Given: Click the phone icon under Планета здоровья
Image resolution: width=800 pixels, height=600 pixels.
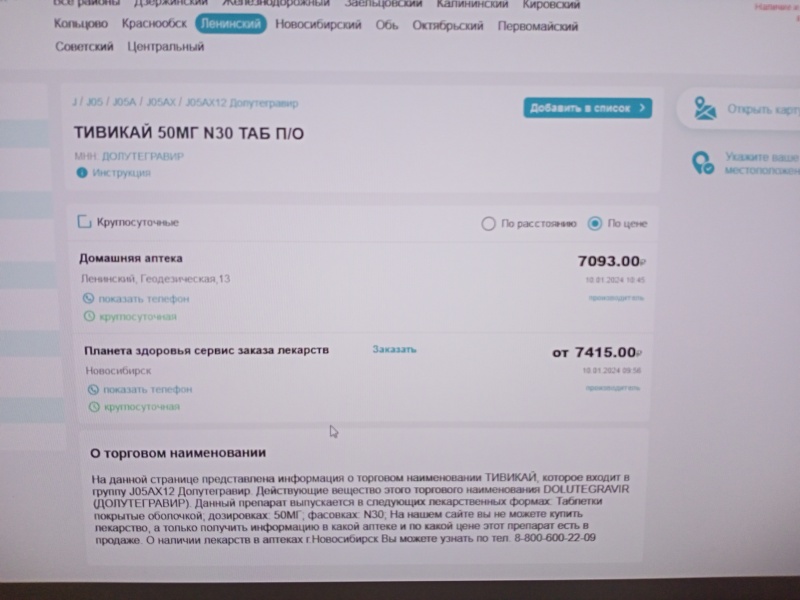Looking at the screenshot, I should pyautogui.click(x=93, y=390).
